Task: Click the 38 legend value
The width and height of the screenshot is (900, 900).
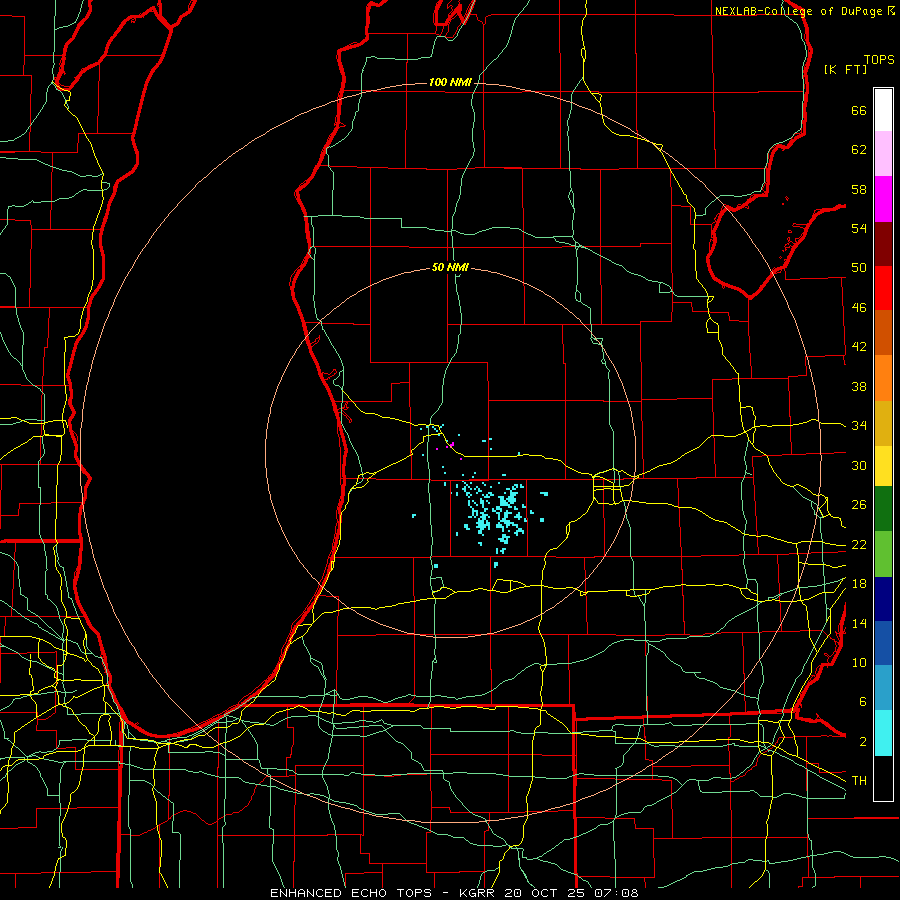Action: pos(859,386)
